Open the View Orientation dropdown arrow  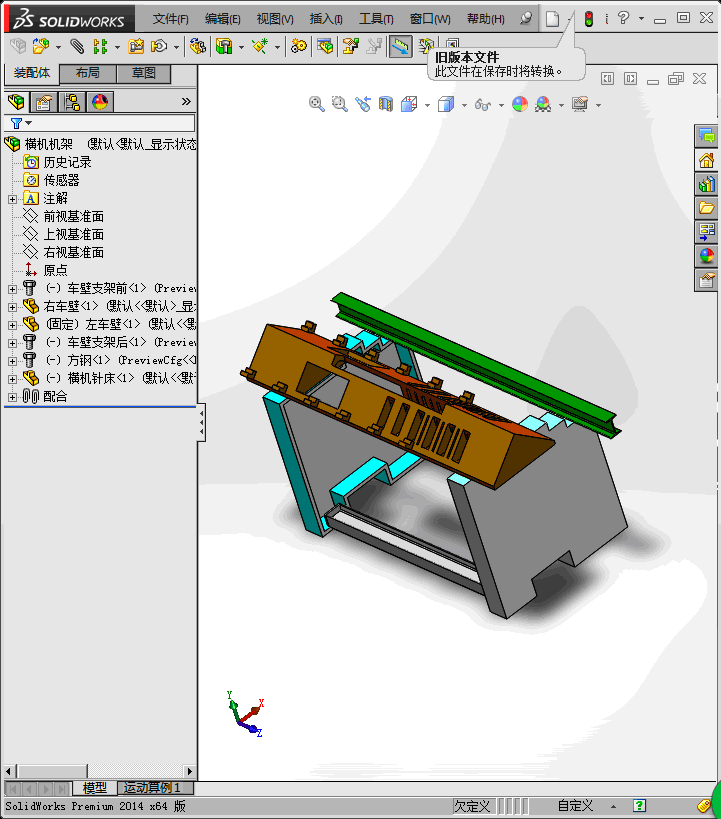(x=427, y=105)
